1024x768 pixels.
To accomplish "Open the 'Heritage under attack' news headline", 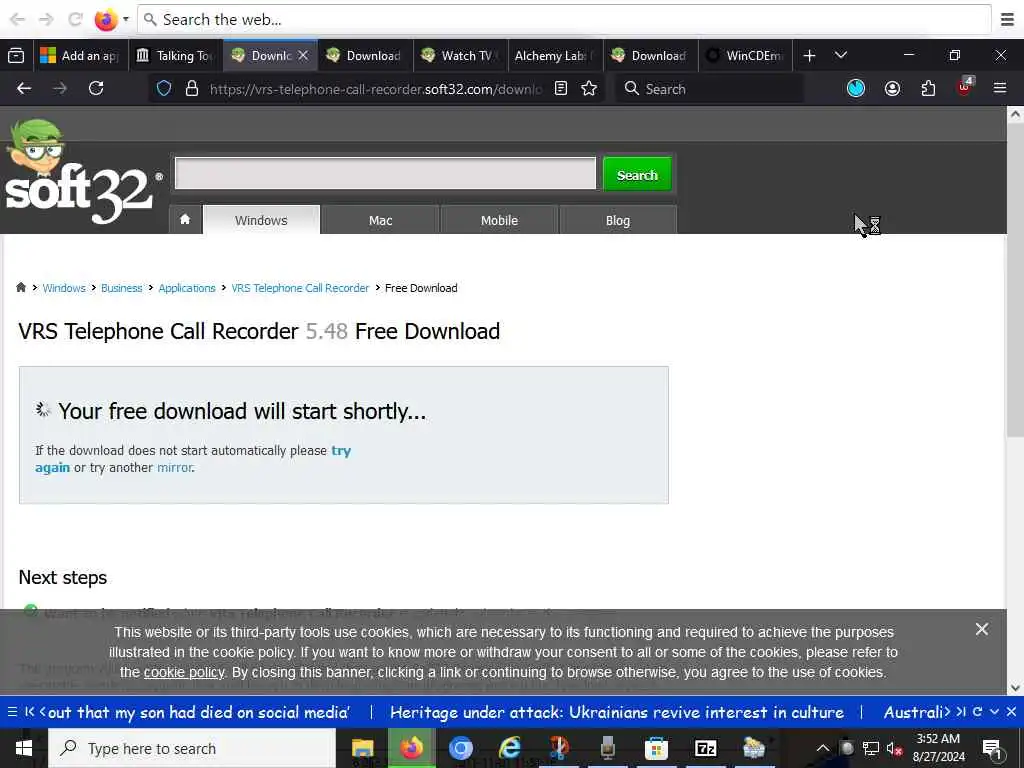I will (616, 712).
